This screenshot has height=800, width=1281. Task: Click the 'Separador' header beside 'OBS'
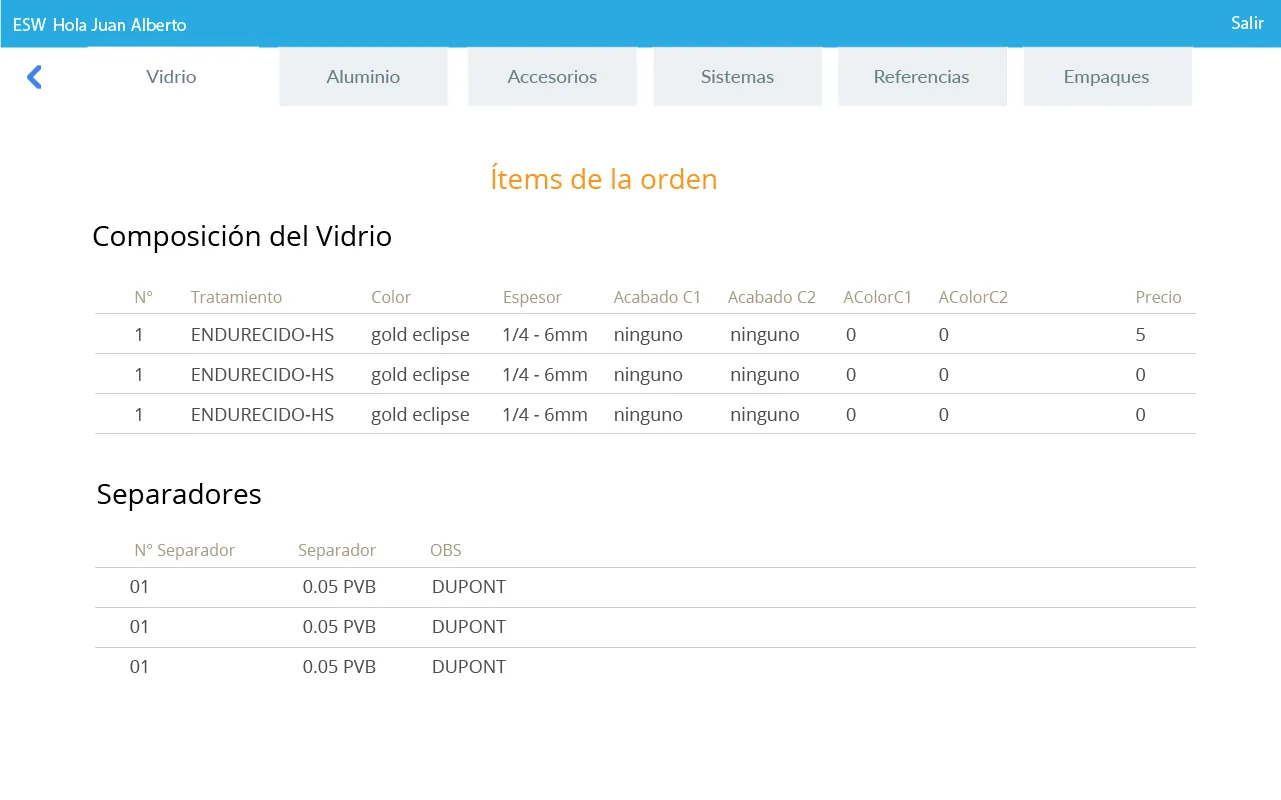(x=337, y=550)
